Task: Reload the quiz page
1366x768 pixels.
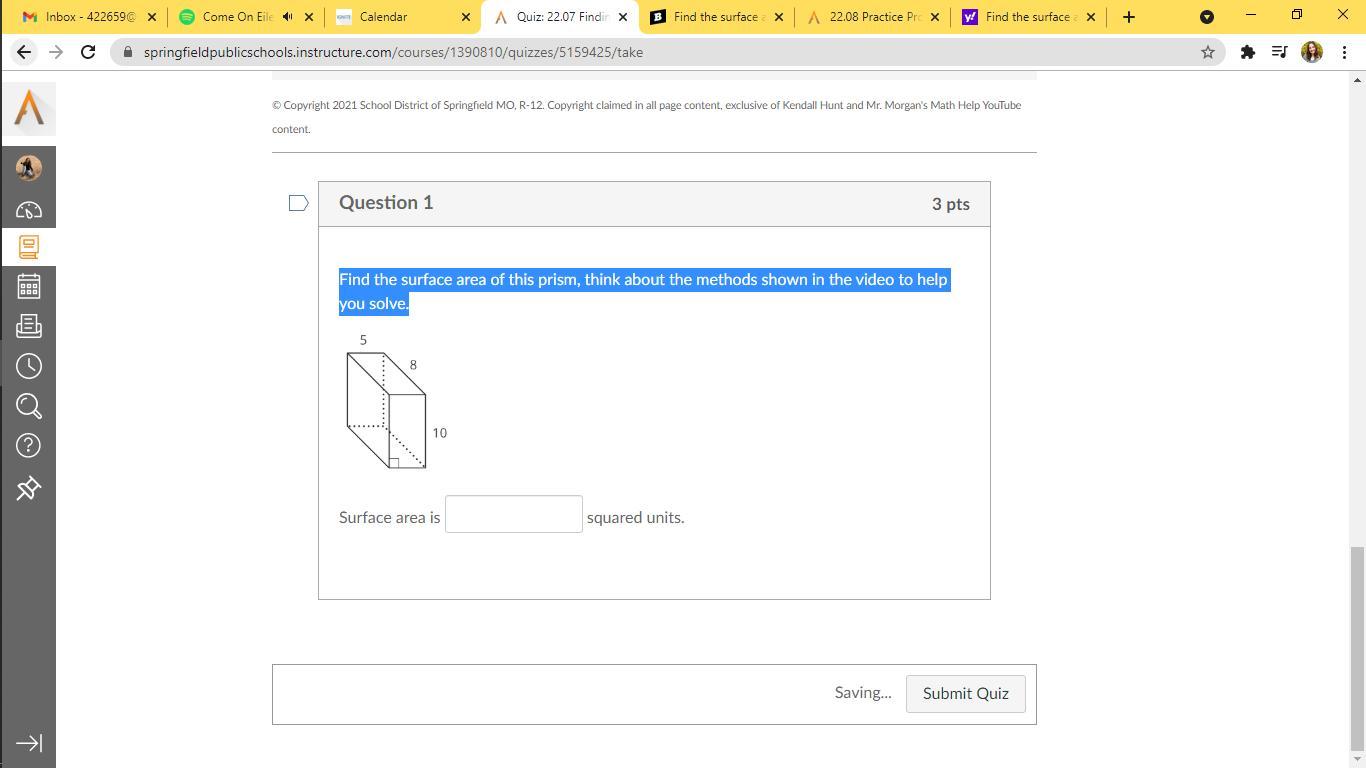Action: (88, 52)
